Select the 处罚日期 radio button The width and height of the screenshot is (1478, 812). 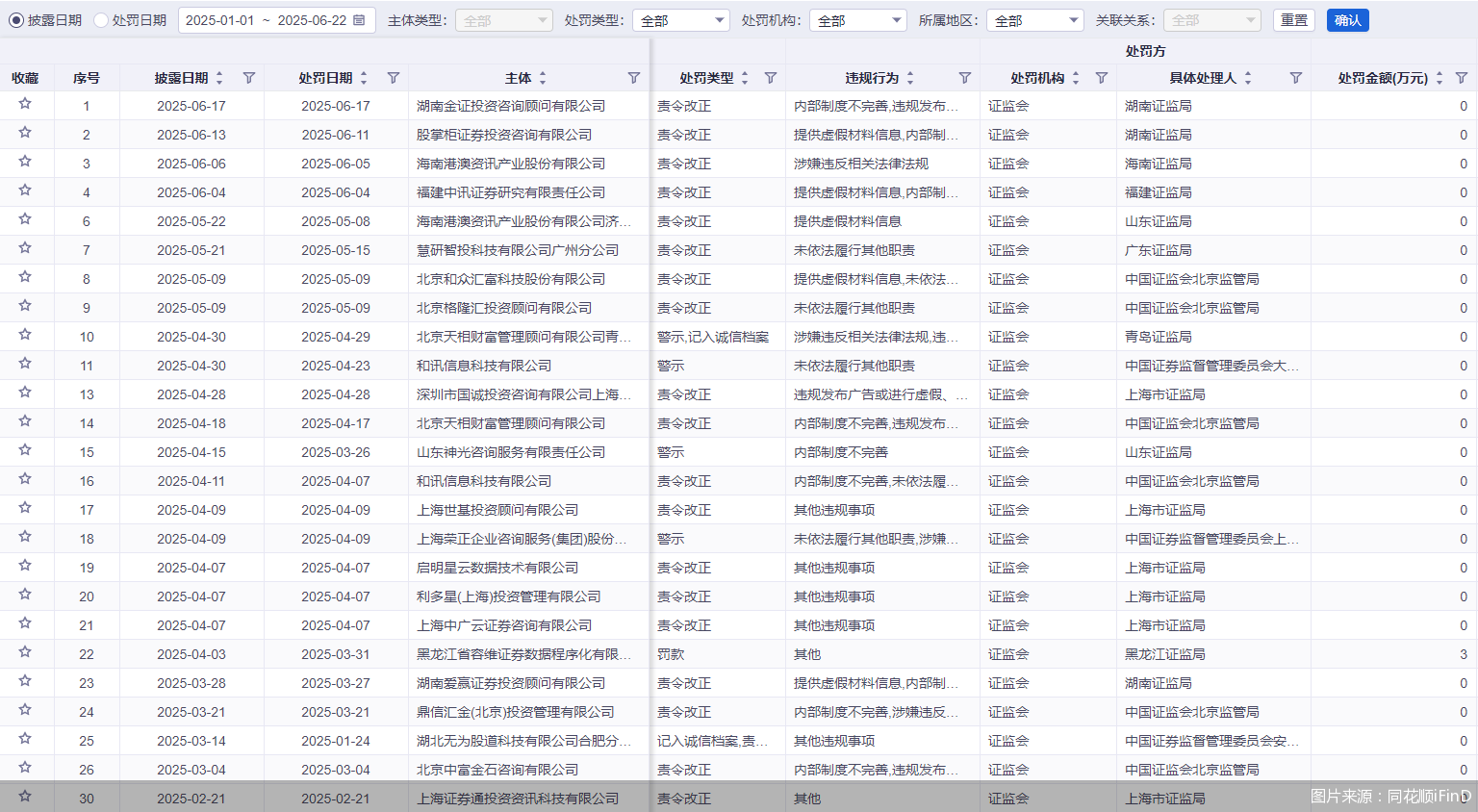(x=101, y=20)
